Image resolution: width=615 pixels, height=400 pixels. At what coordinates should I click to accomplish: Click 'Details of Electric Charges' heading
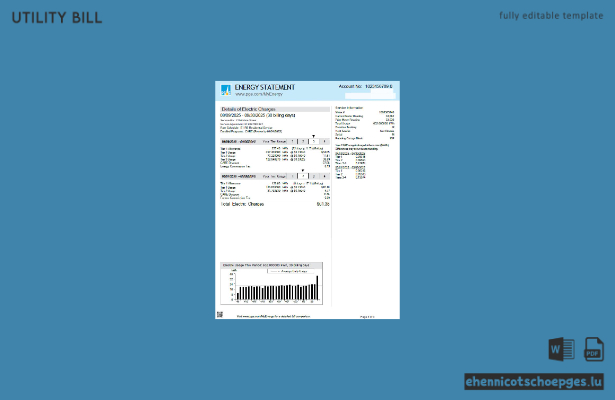tap(248, 109)
